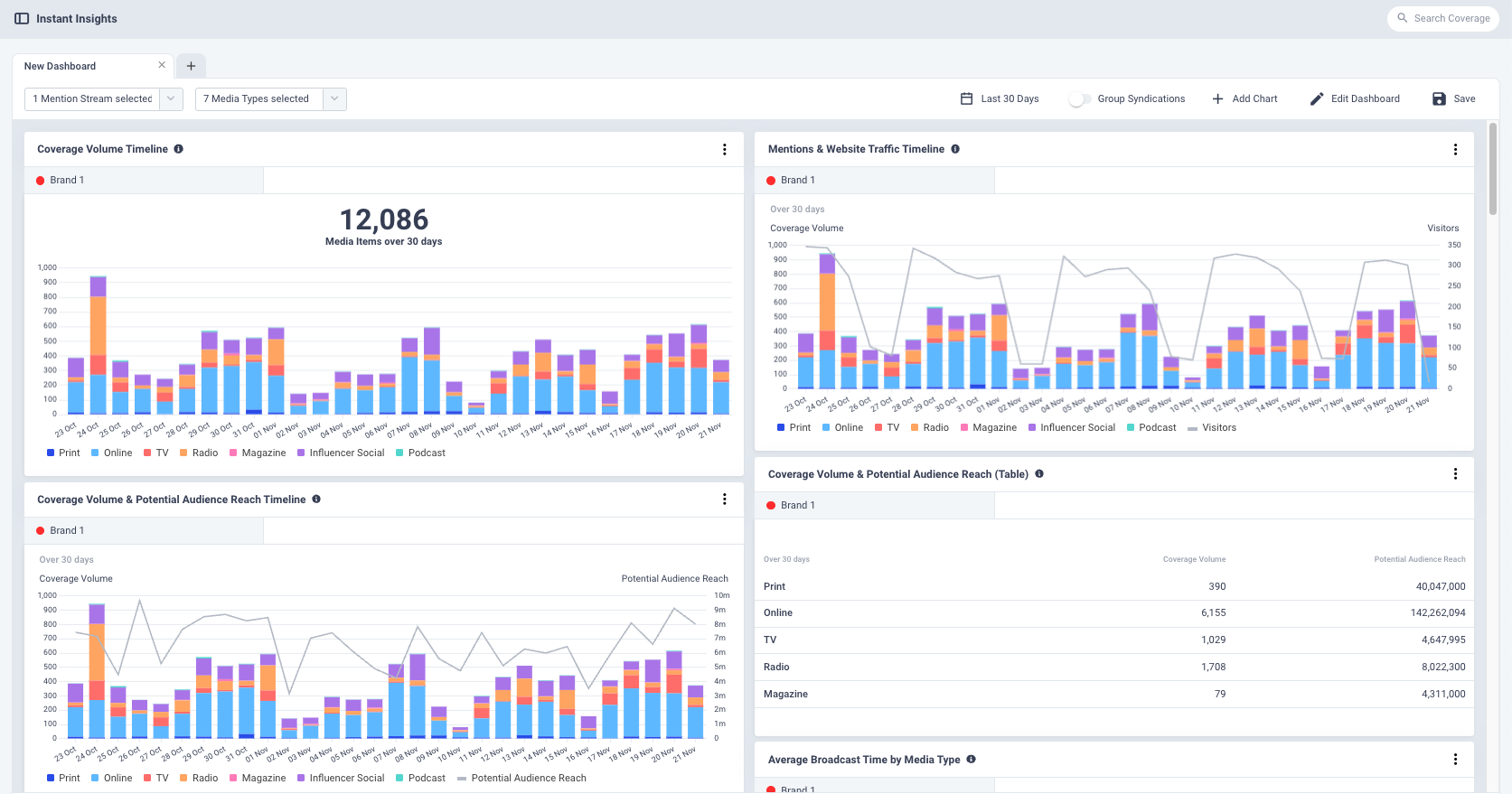Click the Add Chart button
This screenshot has height=794, width=1512.
(x=1244, y=98)
